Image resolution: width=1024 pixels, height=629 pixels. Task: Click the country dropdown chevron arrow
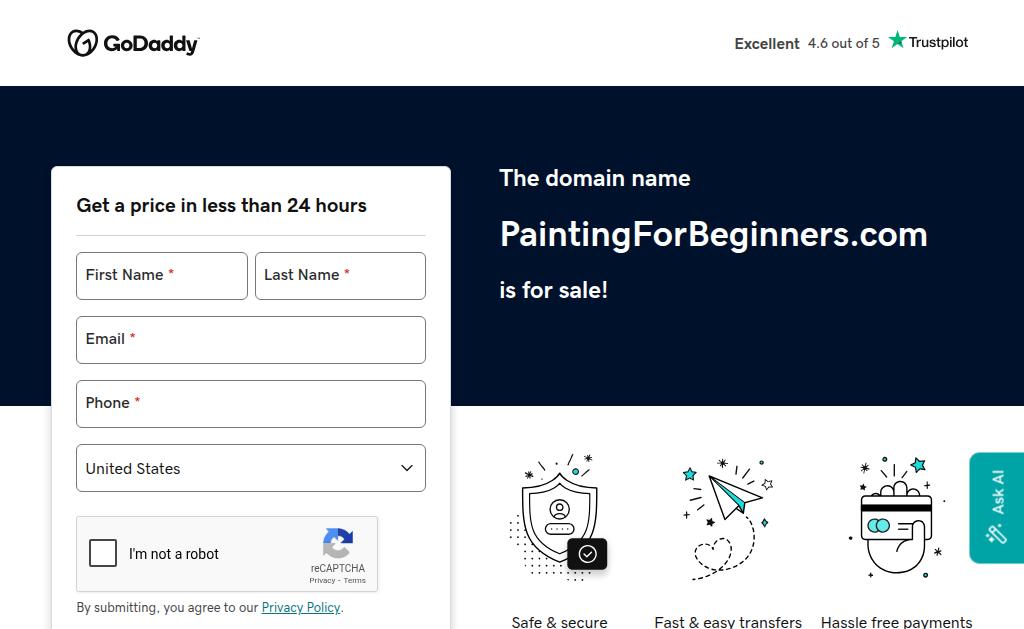pos(407,468)
